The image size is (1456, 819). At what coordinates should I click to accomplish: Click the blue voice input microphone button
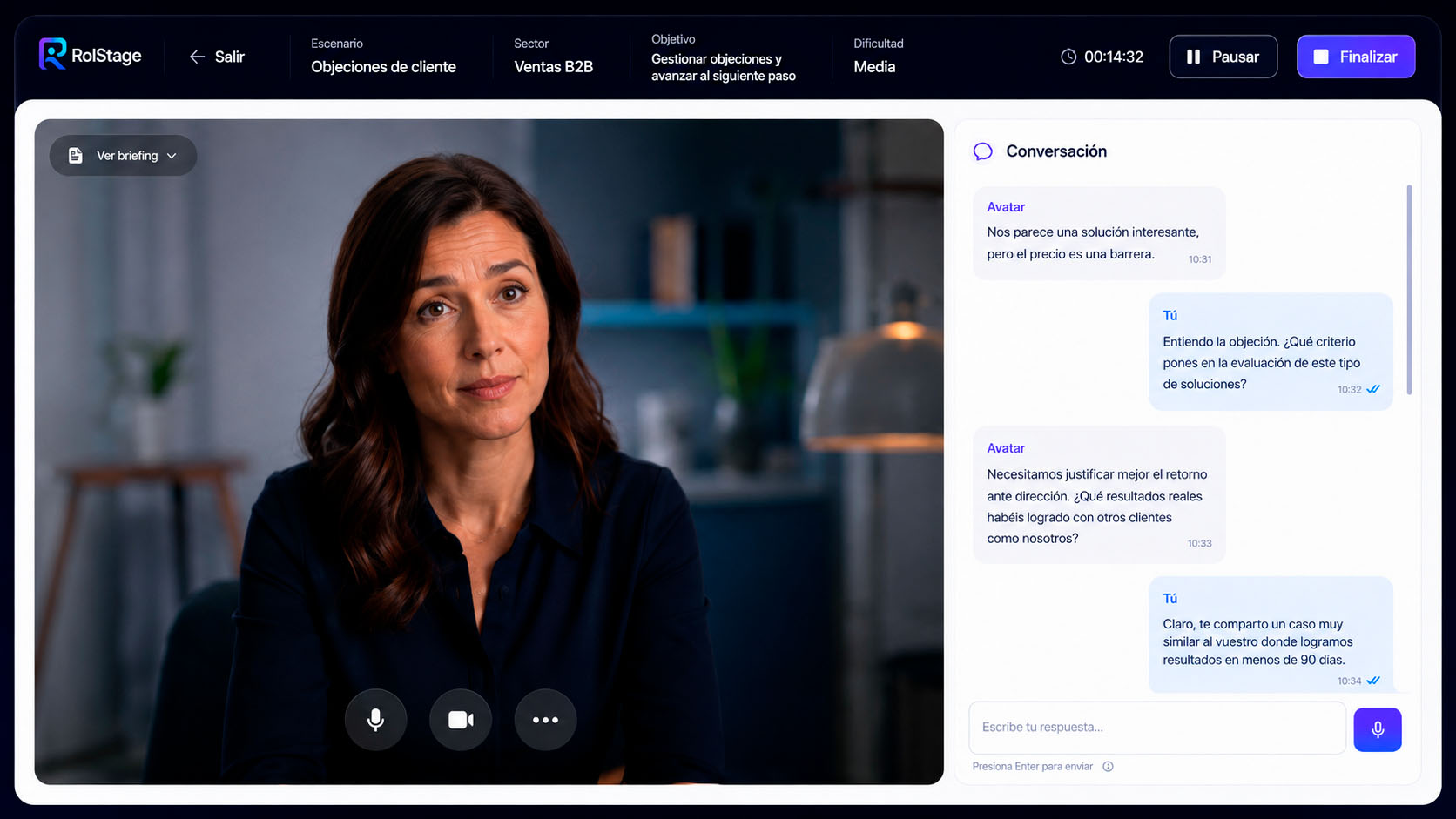1378,729
